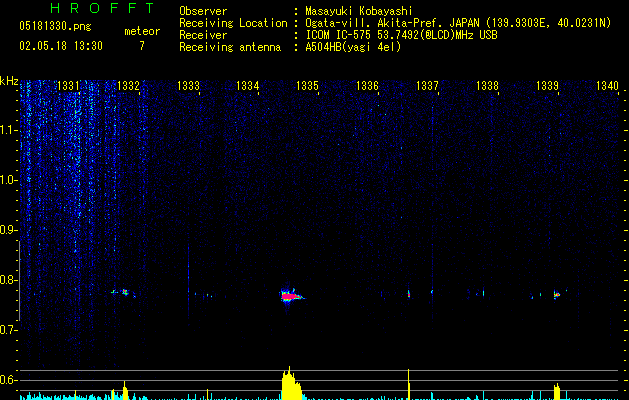The width and height of the screenshot is (629, 400).
Task: Click the observer name Masayuki Kobayashi
Action: click(359, 11)
